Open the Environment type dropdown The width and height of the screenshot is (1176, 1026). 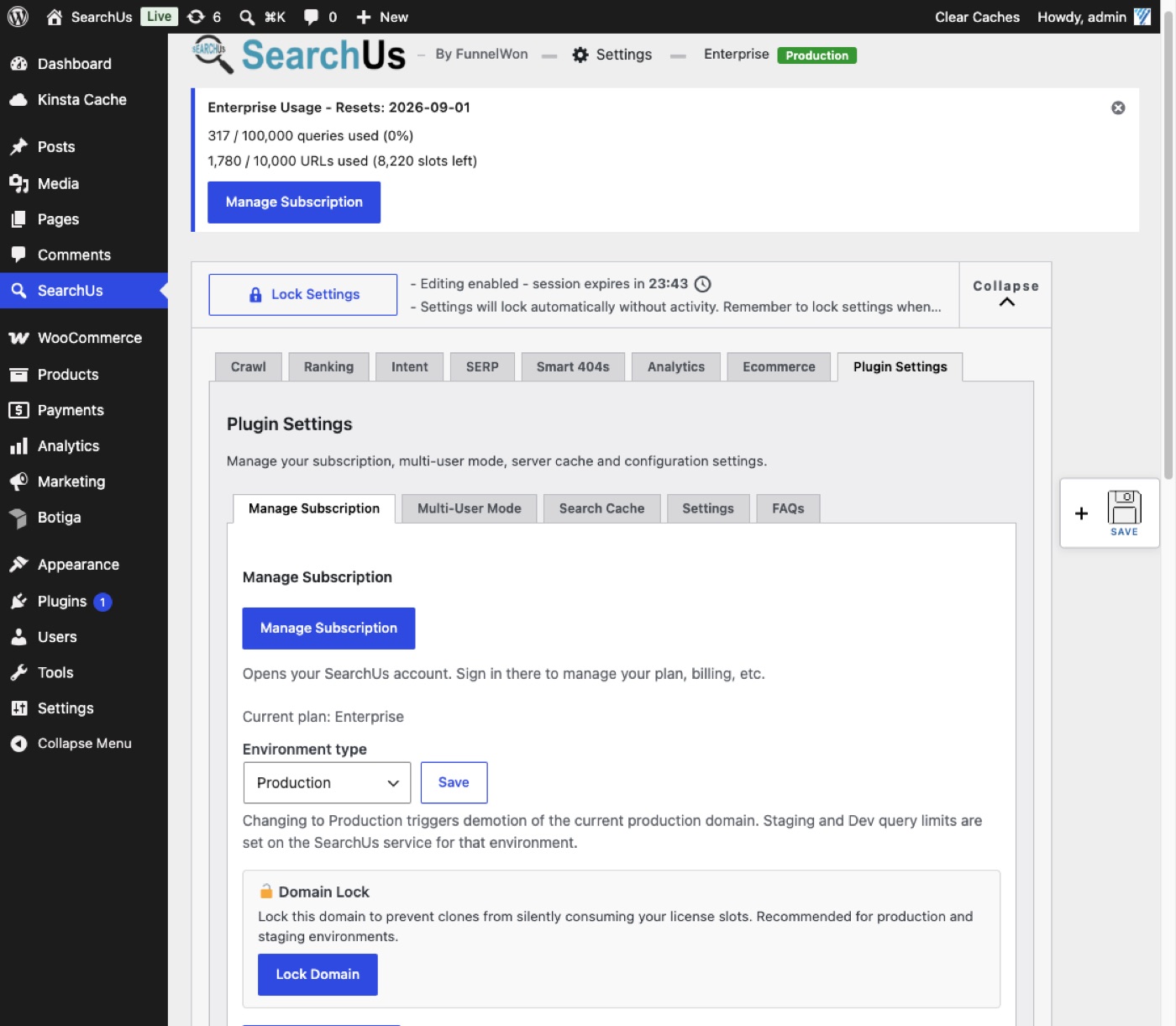click(x=327, y=783)
